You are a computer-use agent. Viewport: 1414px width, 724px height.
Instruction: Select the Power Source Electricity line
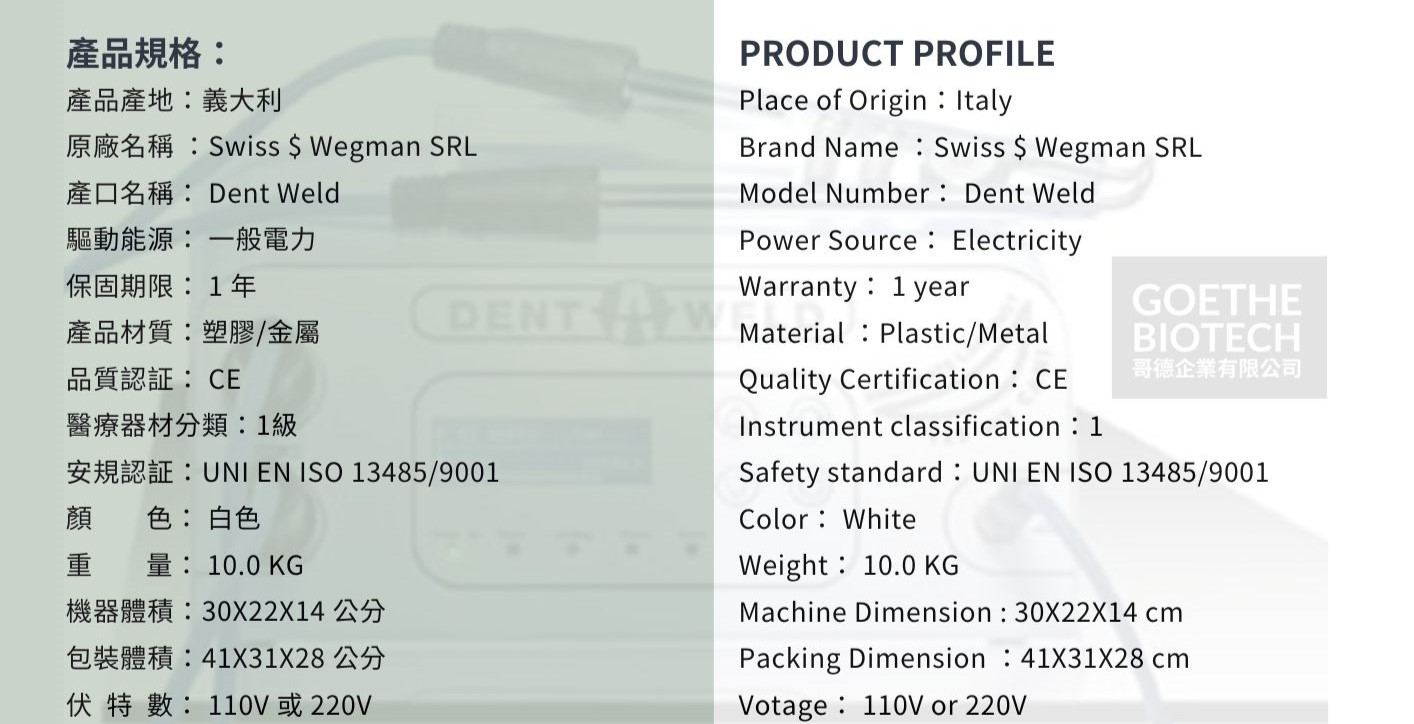point(910,241)
